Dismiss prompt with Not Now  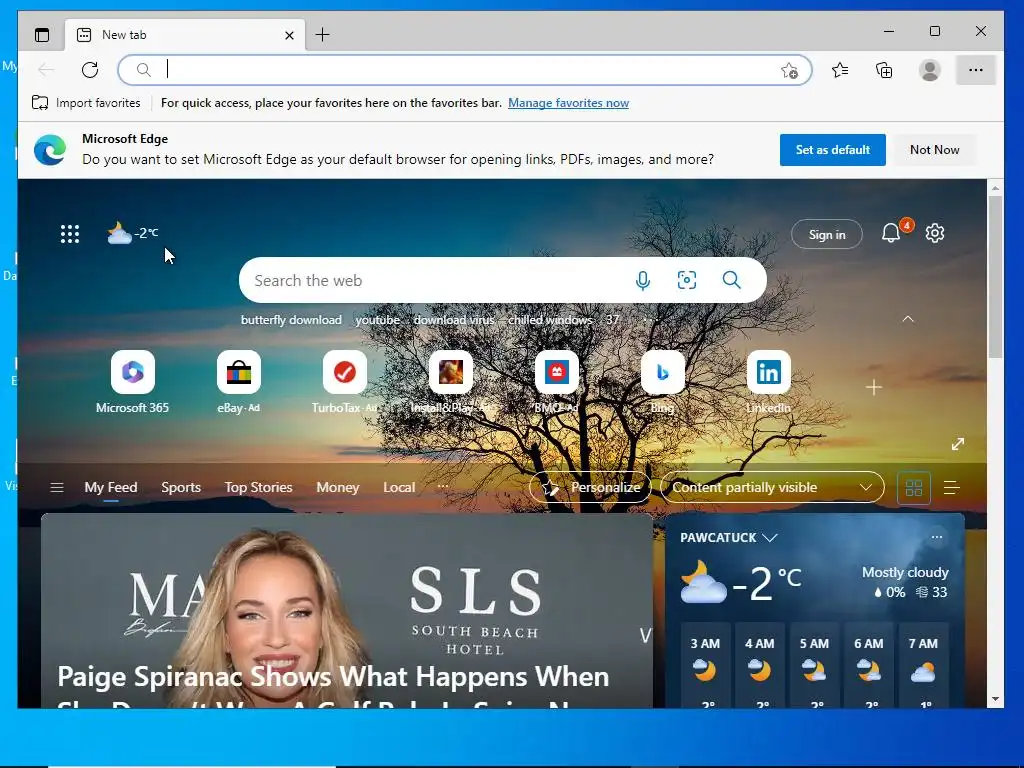tap(935, 150)
